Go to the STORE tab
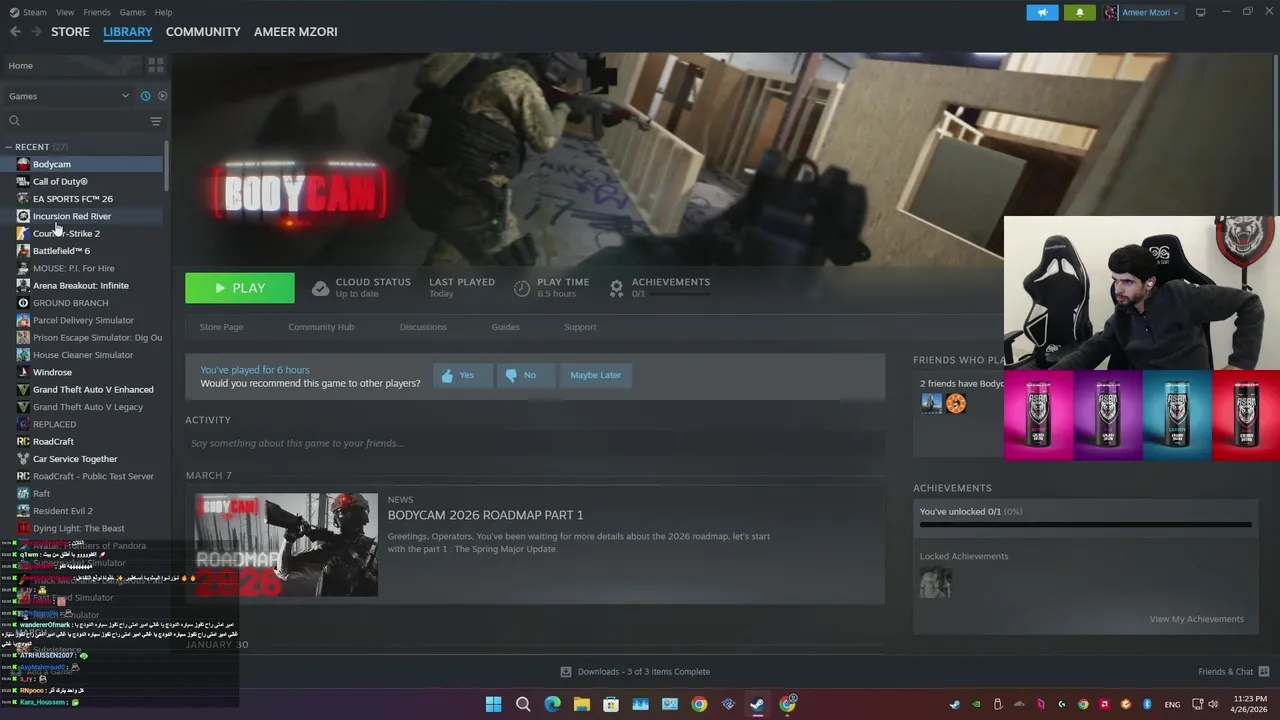The width and height of the screenshot is (1280, 720). pyautogui.click(x=70, y=32)
